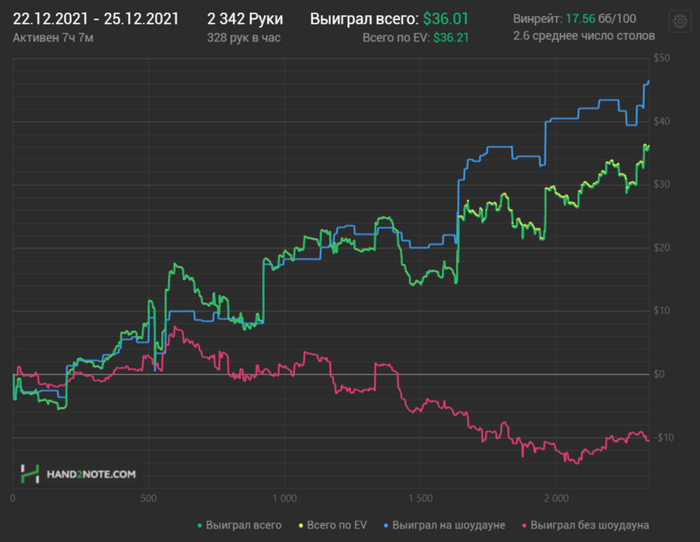
Task: Click the '328 рук в час' text
Action: click(x=244, y=38)
